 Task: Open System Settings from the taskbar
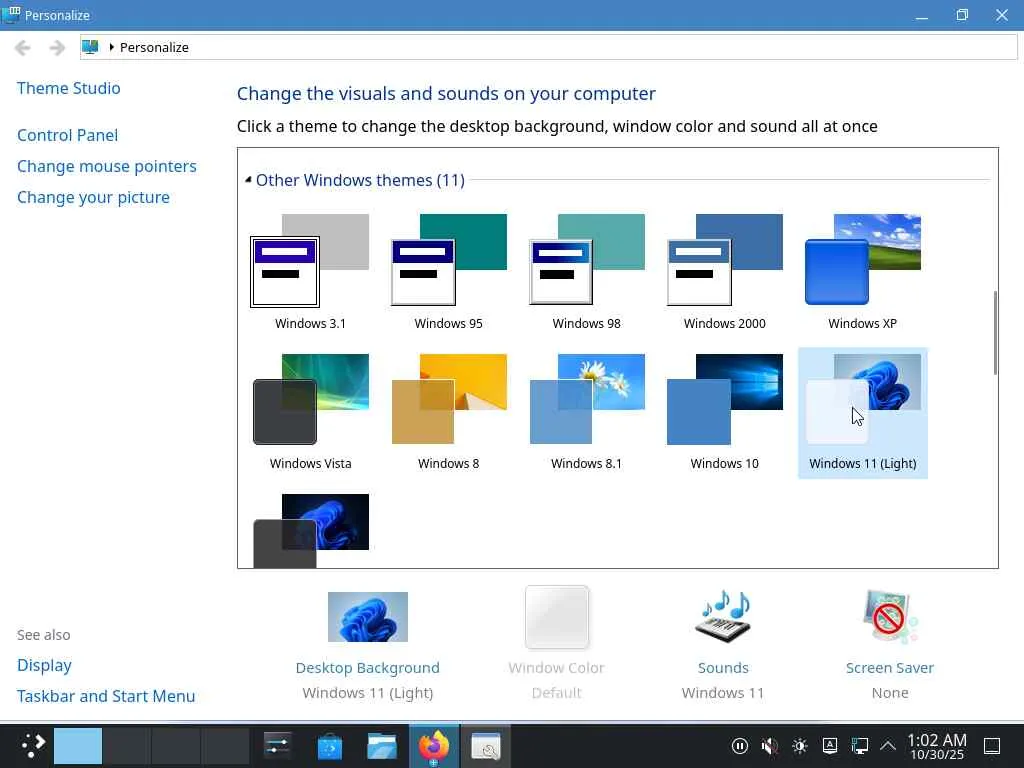(278, 746)
